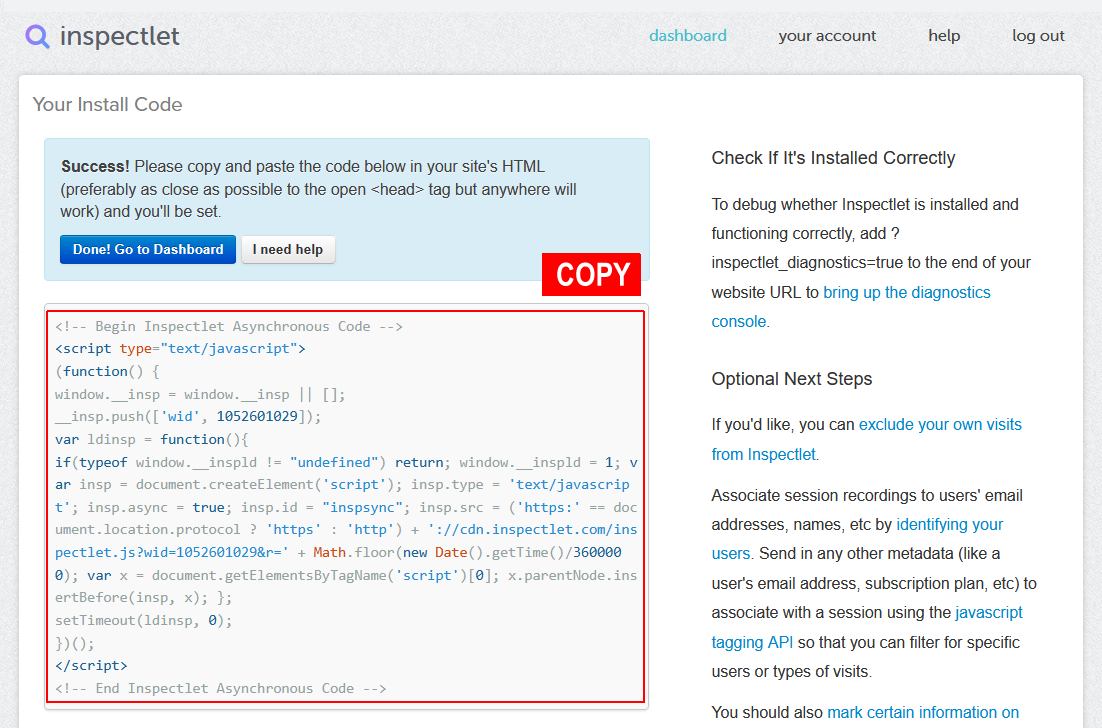Open the dashboard menu item
The width and height of the screenshot is (1102, 728).
click(x=688, y=36)
